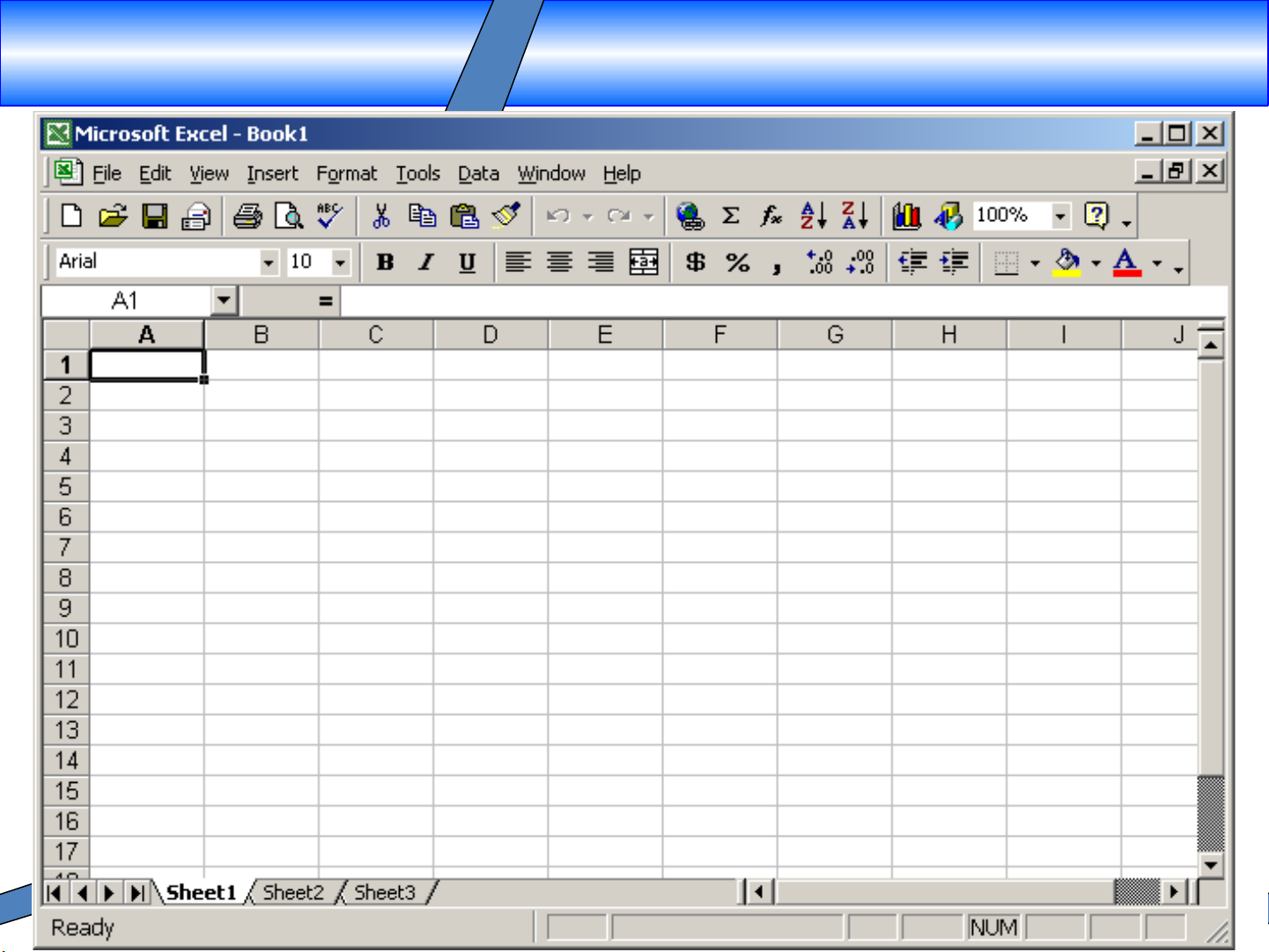Open the 100% zoom dropdown
Image resolution: width=1269 pixels, height=952 pixels.
pyautogui.click(x=1061, y=216)
